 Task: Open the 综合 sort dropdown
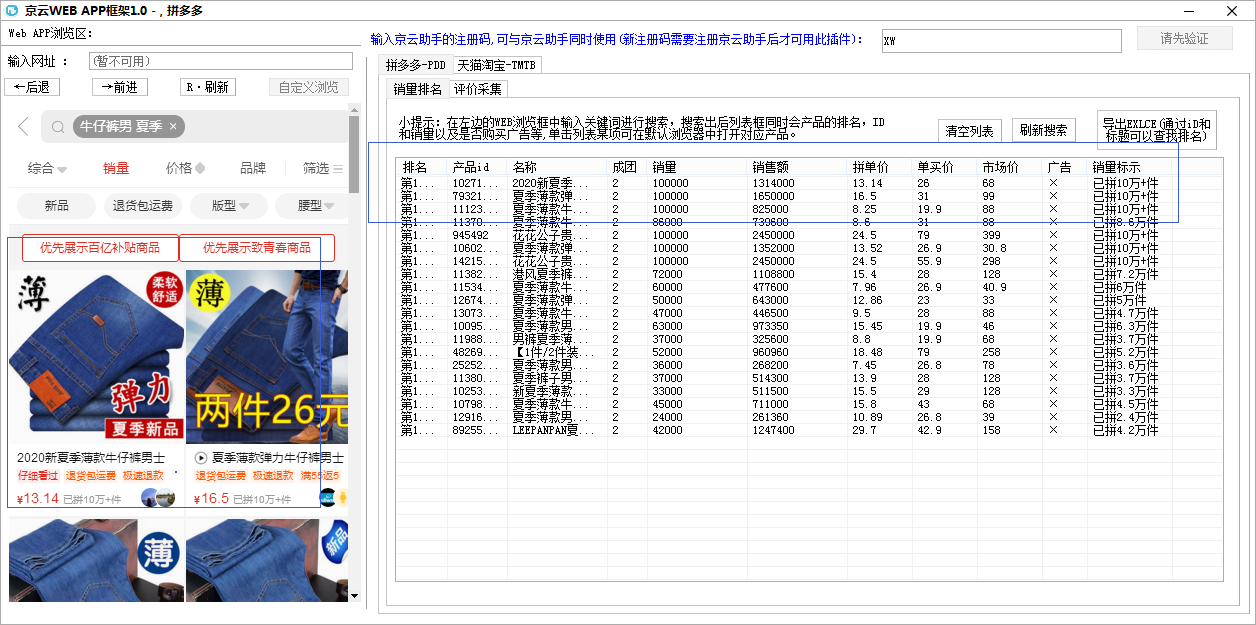tap(47, 169)
